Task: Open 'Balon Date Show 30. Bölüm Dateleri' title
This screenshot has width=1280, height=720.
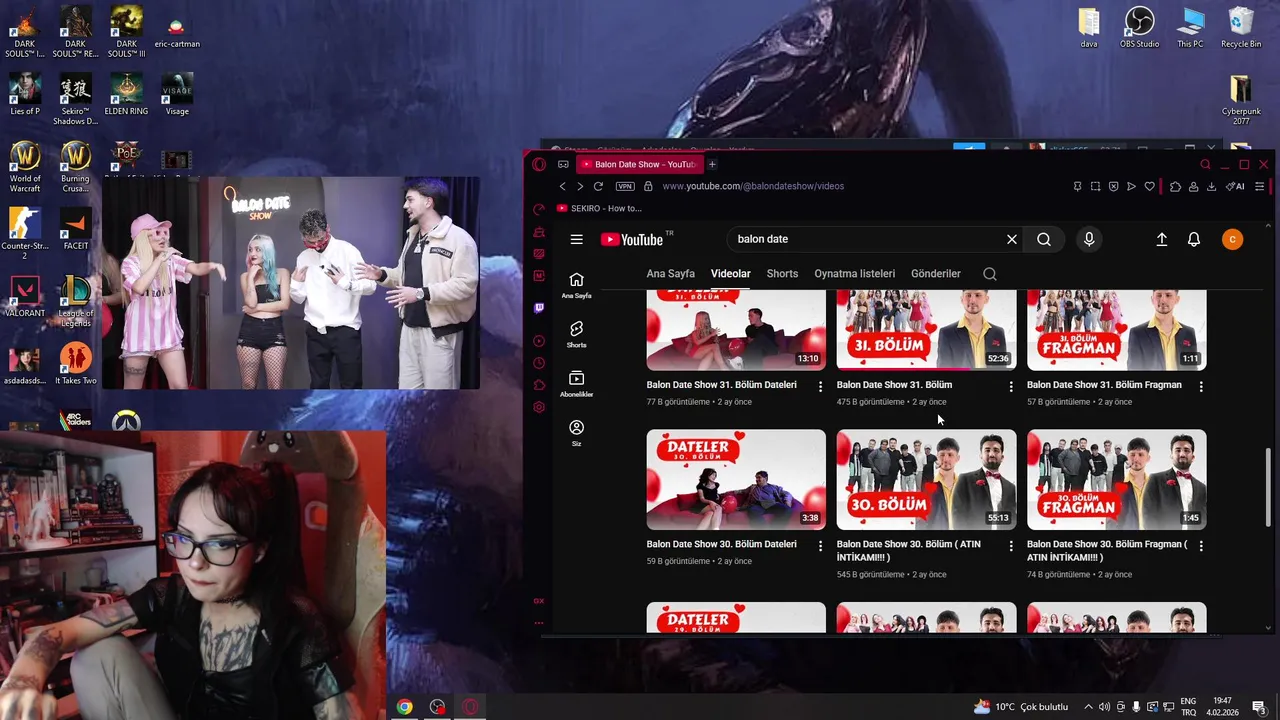Action: click(721, 544)
